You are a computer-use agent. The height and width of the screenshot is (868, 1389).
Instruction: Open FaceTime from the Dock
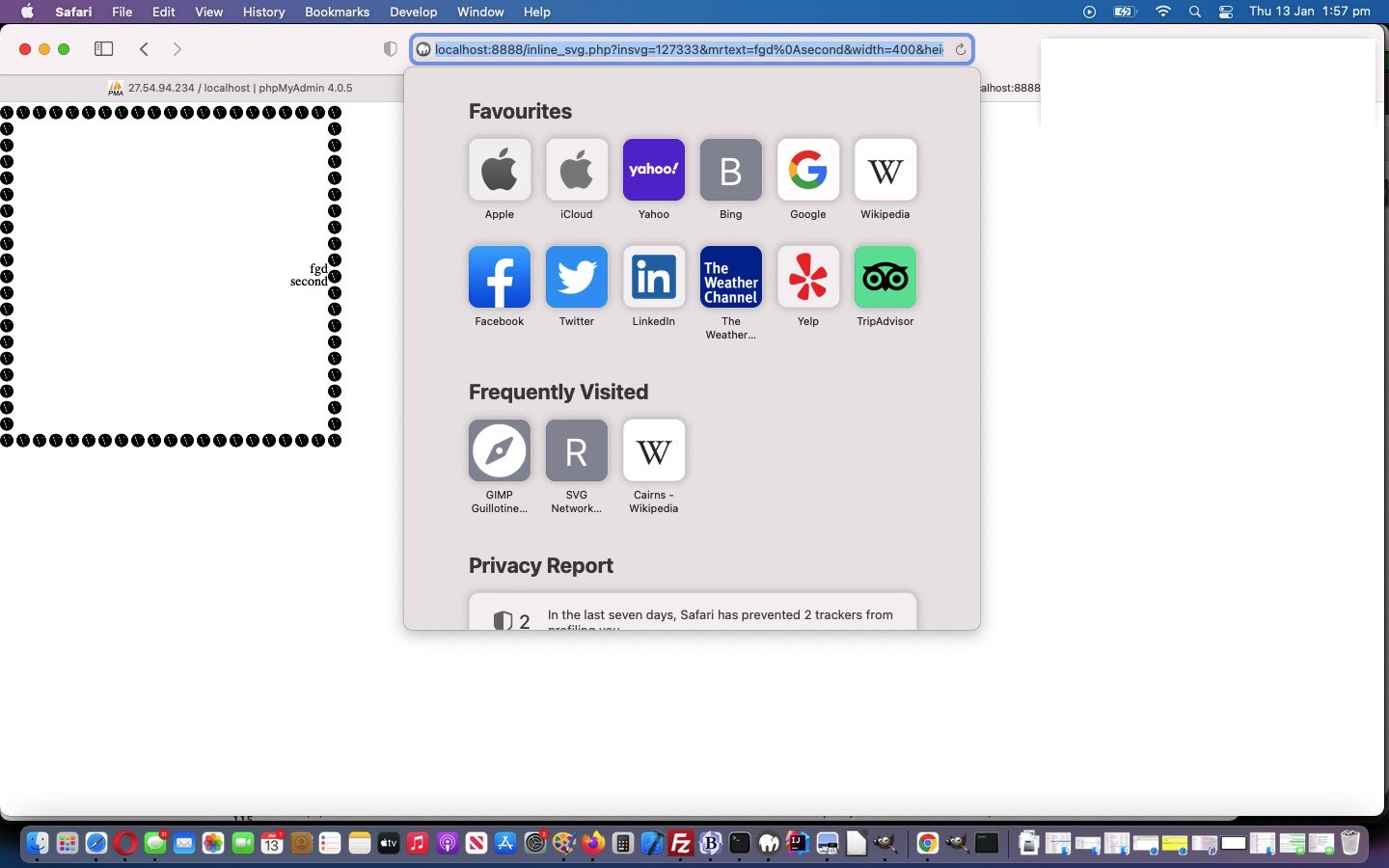[x=242, y=843]
